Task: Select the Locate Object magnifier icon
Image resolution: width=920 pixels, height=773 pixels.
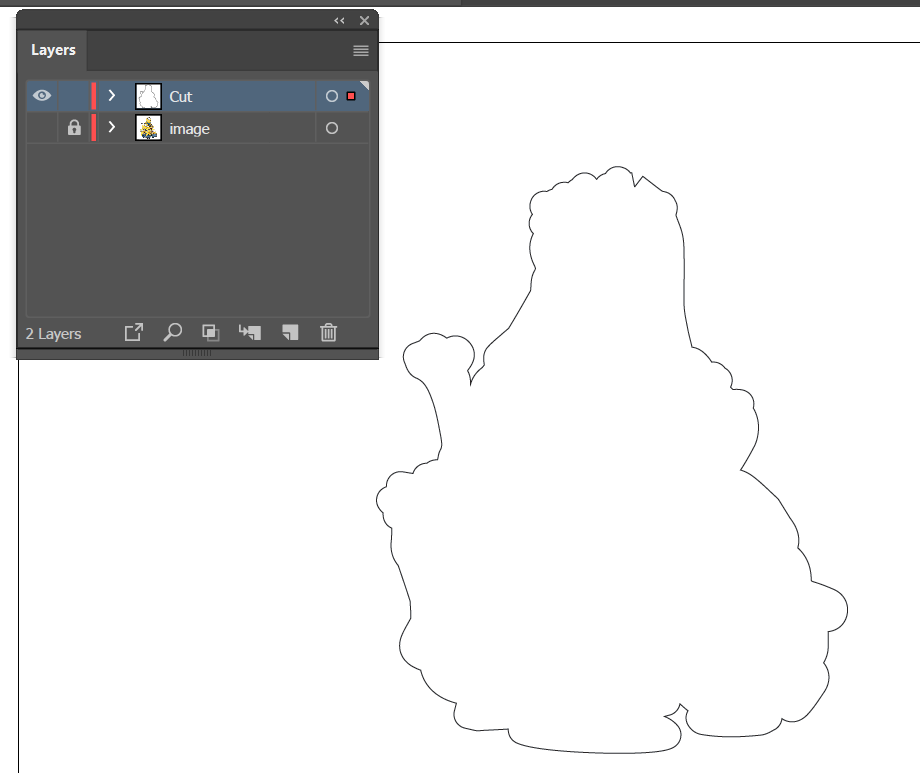Action: tap(172, 332)
